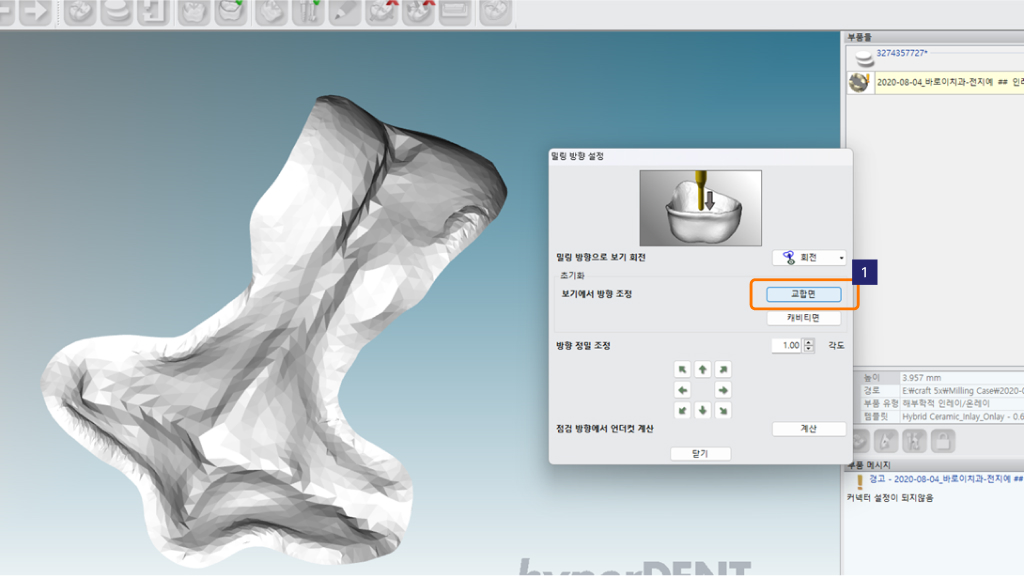This screenshot has height=576, width=1024.
Task: Click the lower-left diagonal arrow icon
Action: click(x=683, y=410)
